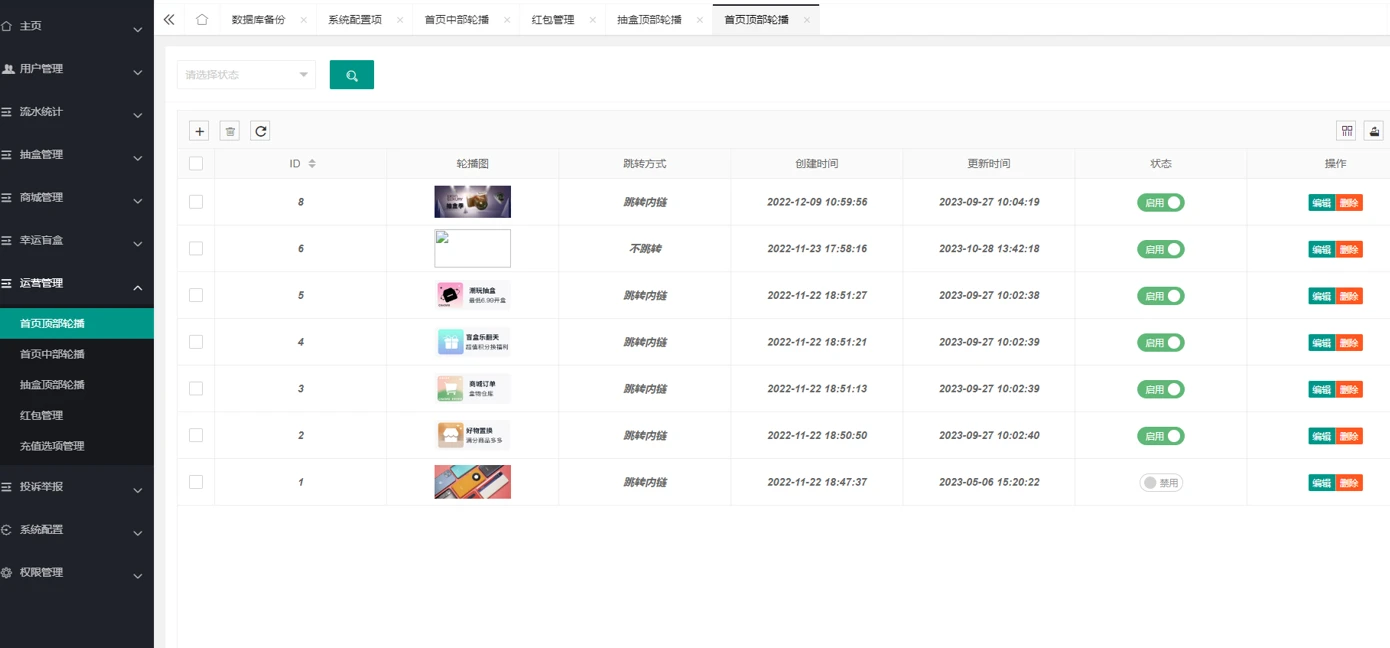
Task: Disable the status switch for ID 8
Action: 1160,203
